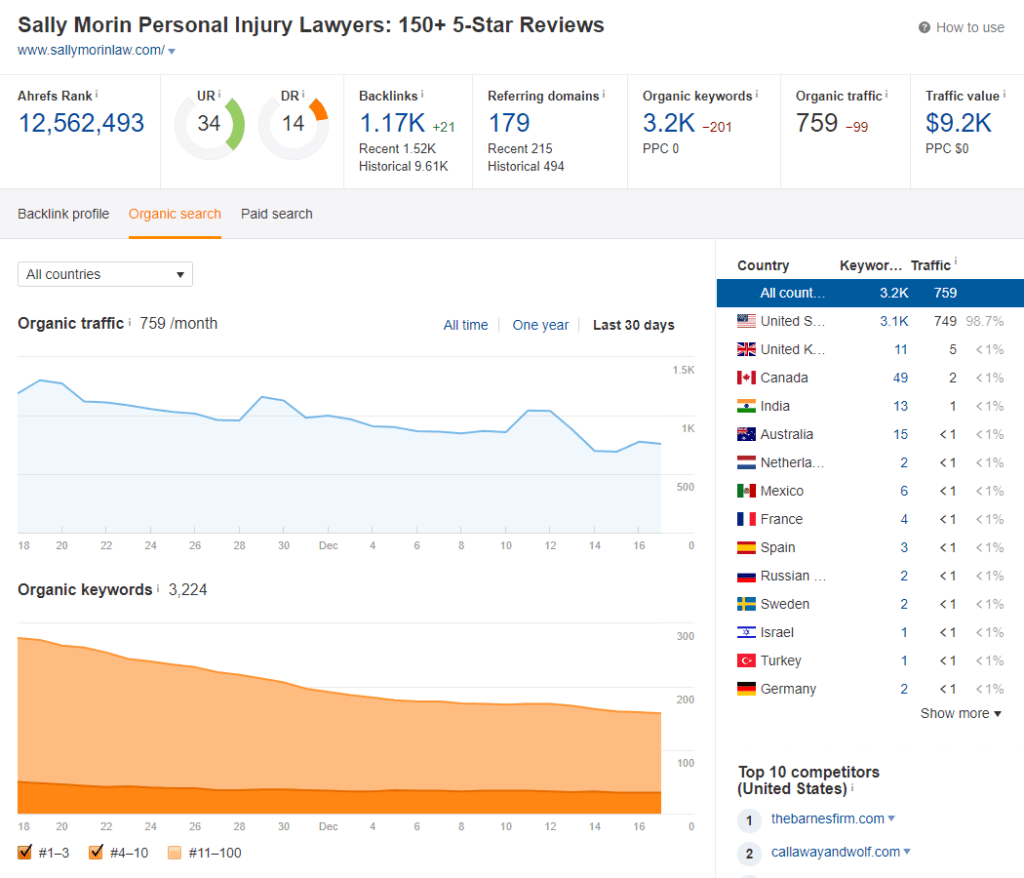Expand Show more countries
This screenshot has width=1024, height=878.
961,713
